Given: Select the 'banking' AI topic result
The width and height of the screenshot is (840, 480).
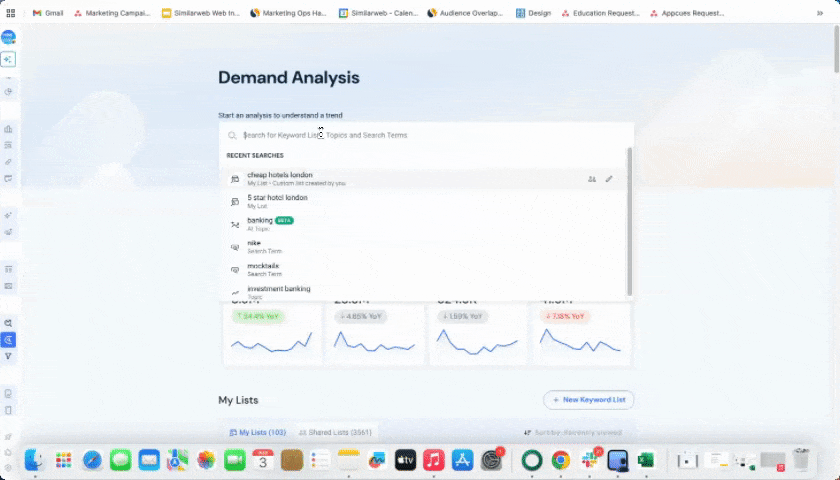Looking at the screenshot, I should click(423, 224).
